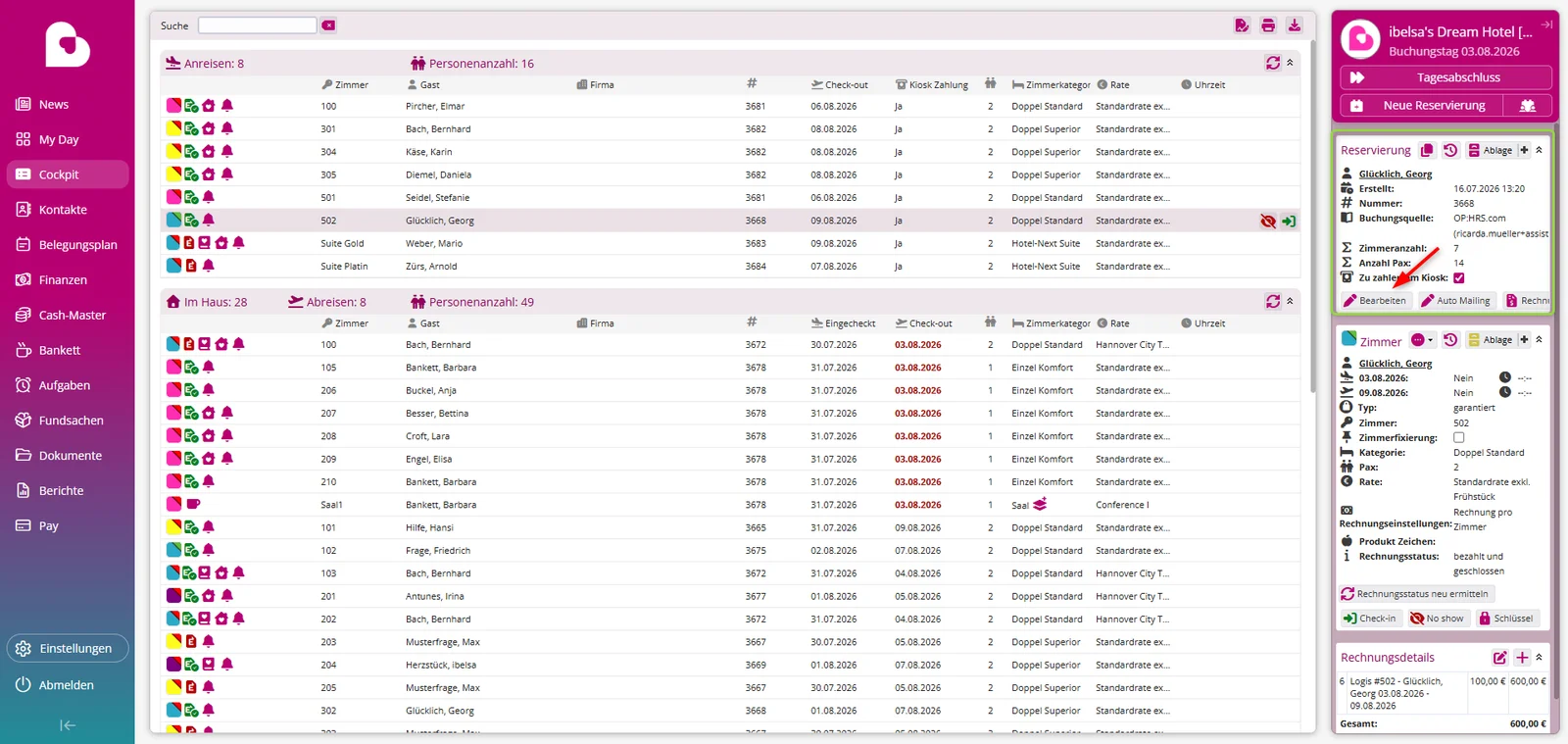Image resolution: width=1568 pixels, height=744 pixels.
Task: Collapse the Anreisen section
Action: tap(1290, 63)
